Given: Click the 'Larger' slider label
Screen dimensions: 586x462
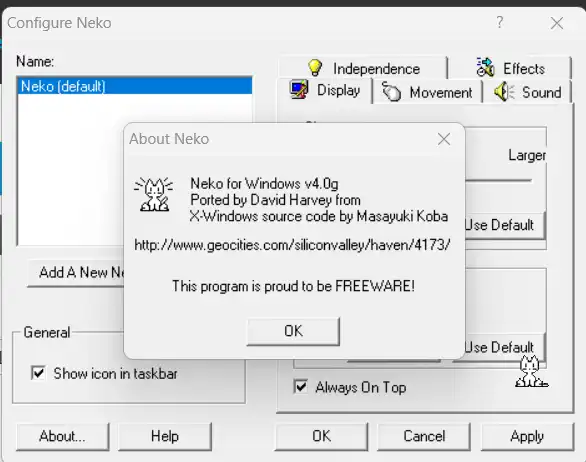Looking at the screenshot, I should tap(527, 155).
